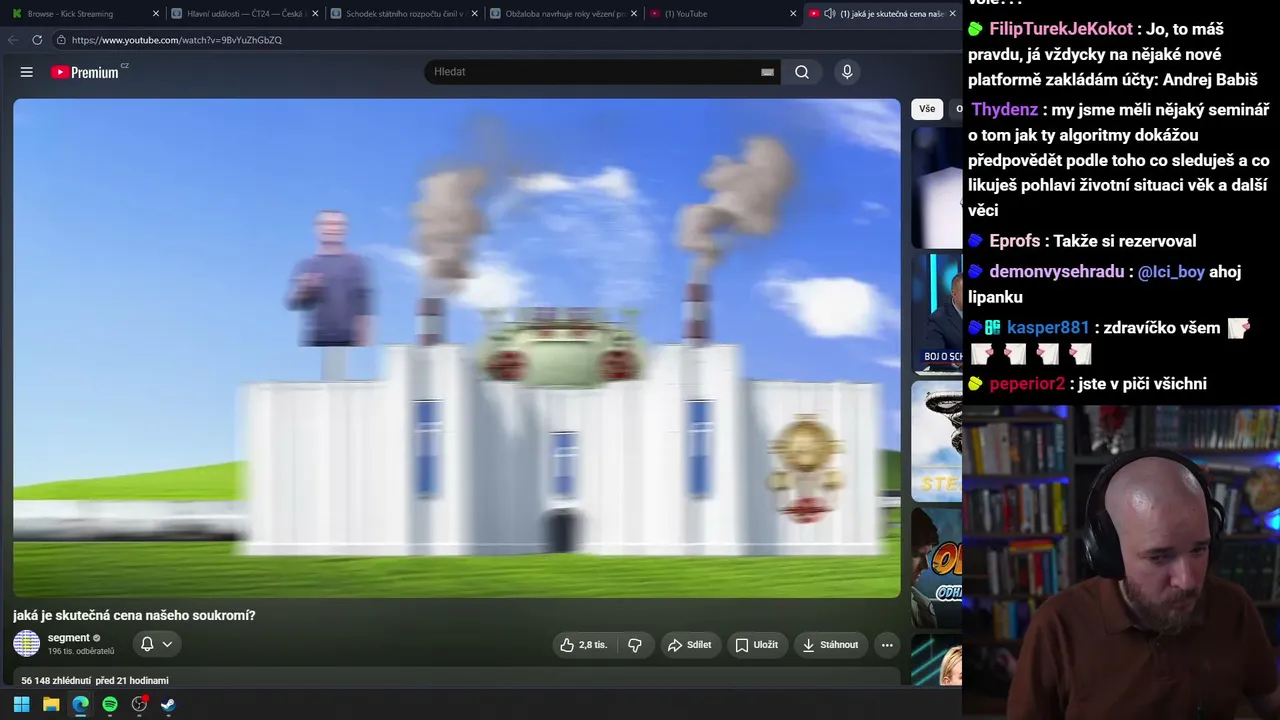Reload the page in the browser
The width and height of the screenshot is (1280, 720).
click(37, 40)
